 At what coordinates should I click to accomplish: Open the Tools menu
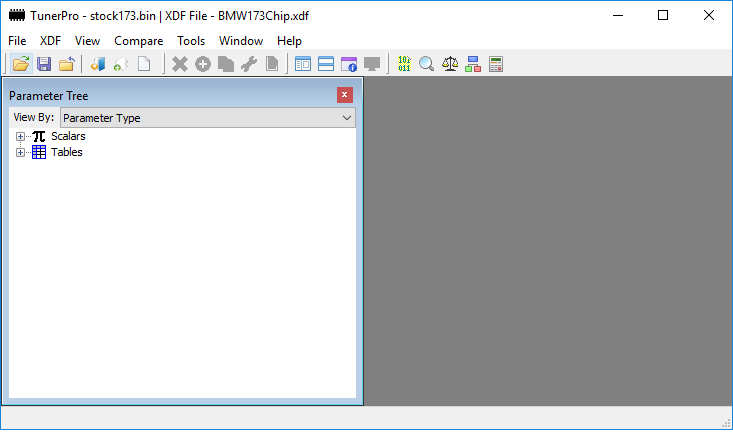coord(191,41)
